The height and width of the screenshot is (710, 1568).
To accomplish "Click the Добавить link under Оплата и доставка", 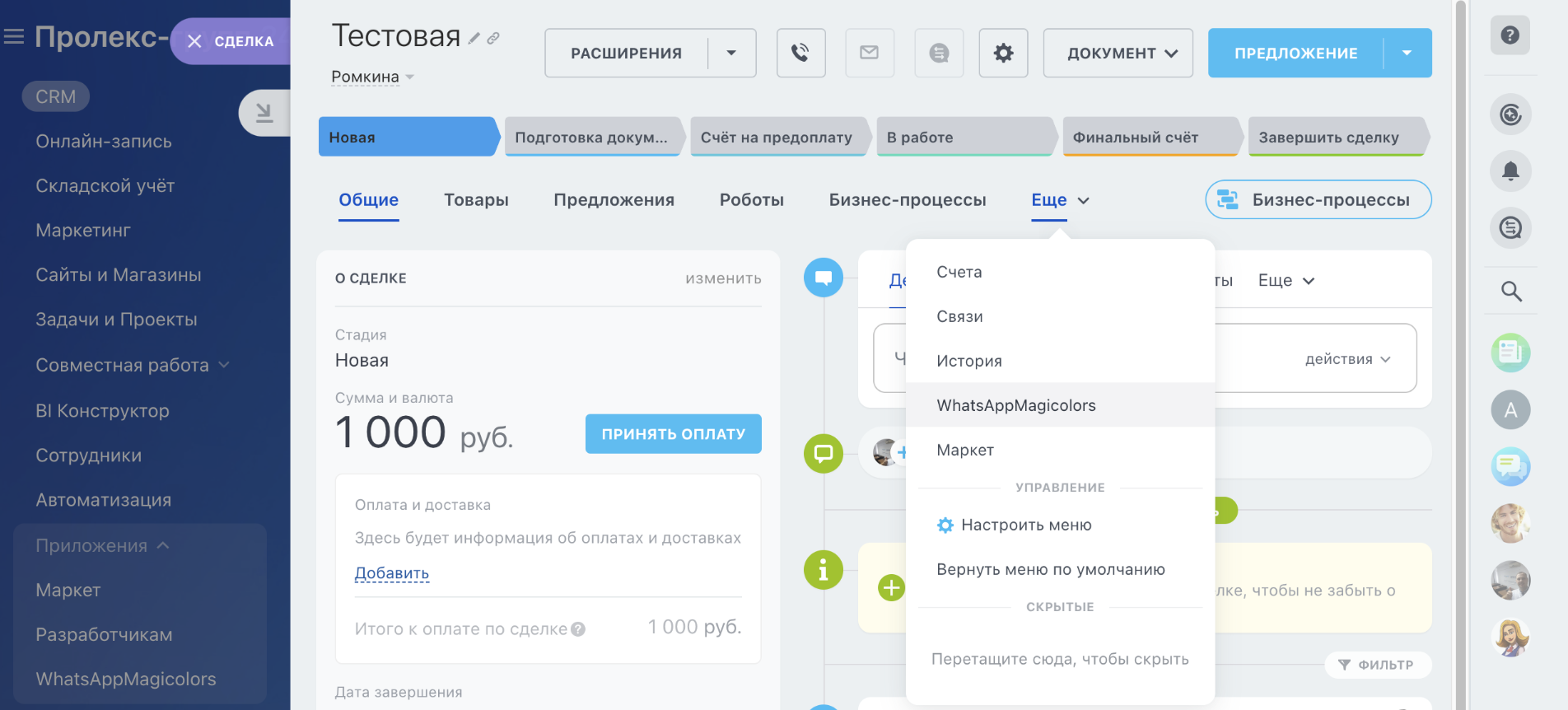I will [392, 573].
